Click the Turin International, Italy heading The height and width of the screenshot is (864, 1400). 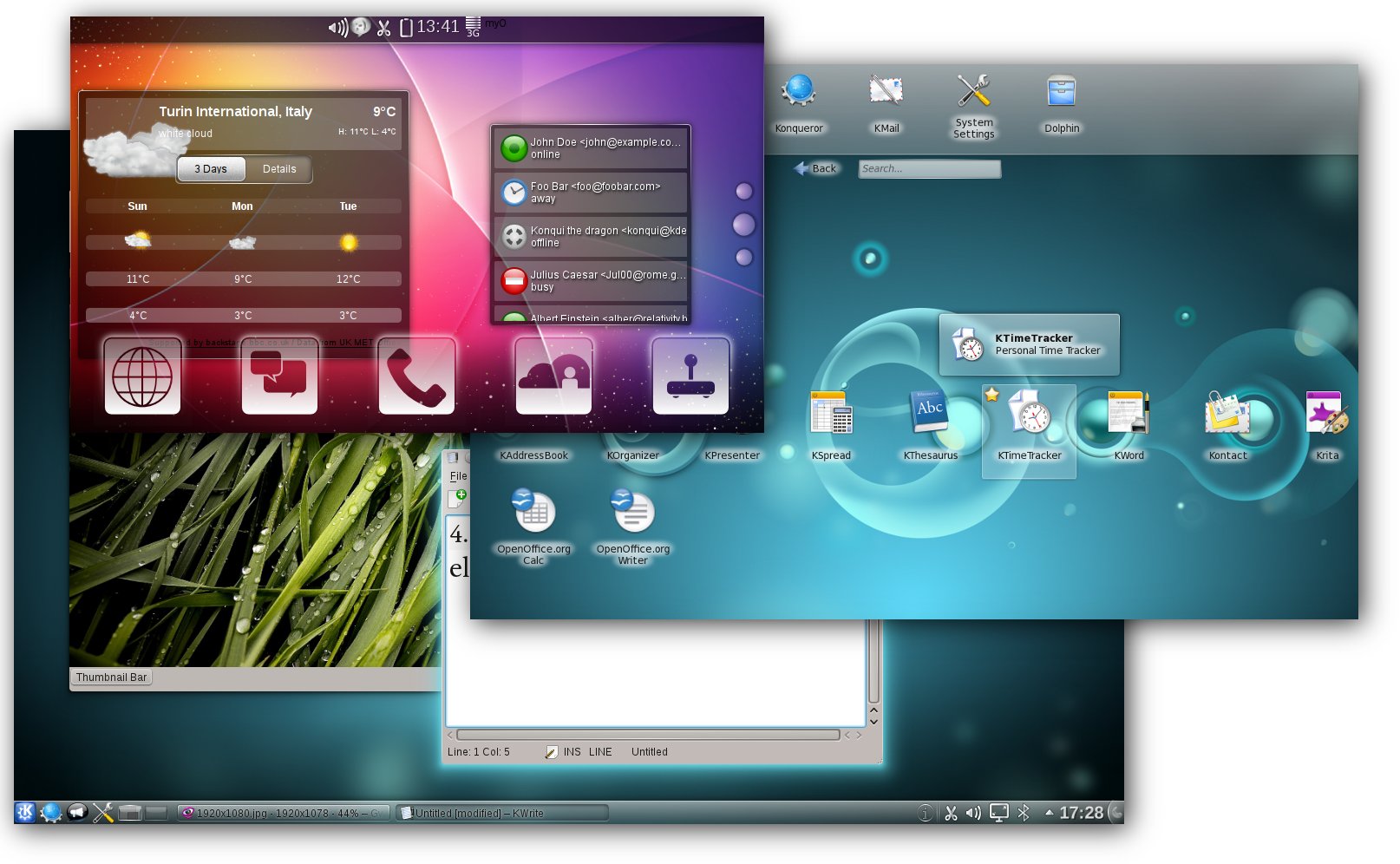[x=235, y=111]
